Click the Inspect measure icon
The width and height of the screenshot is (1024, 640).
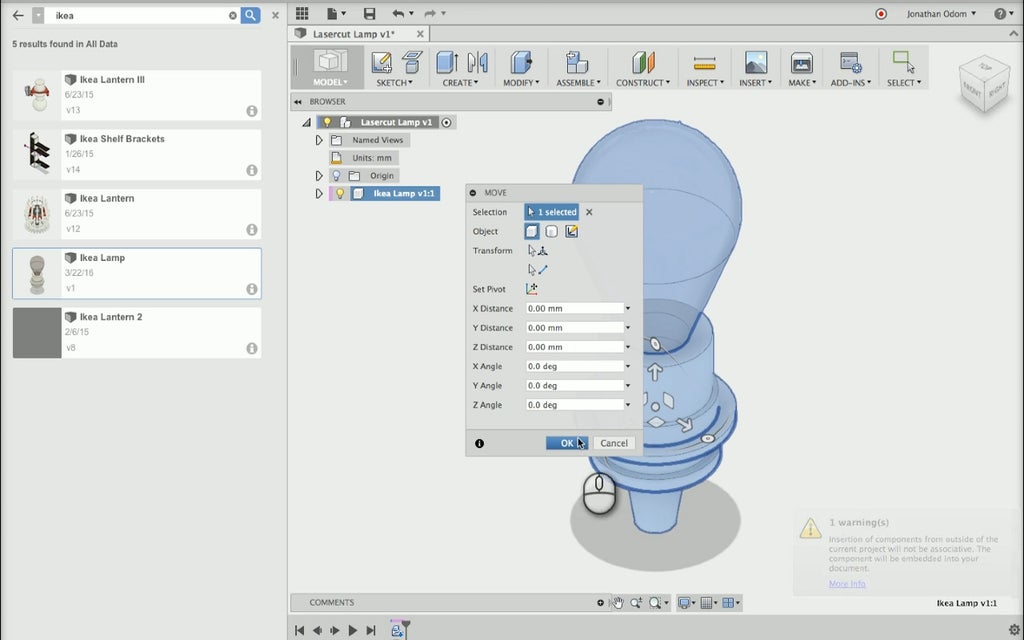(x=704, y=63)
